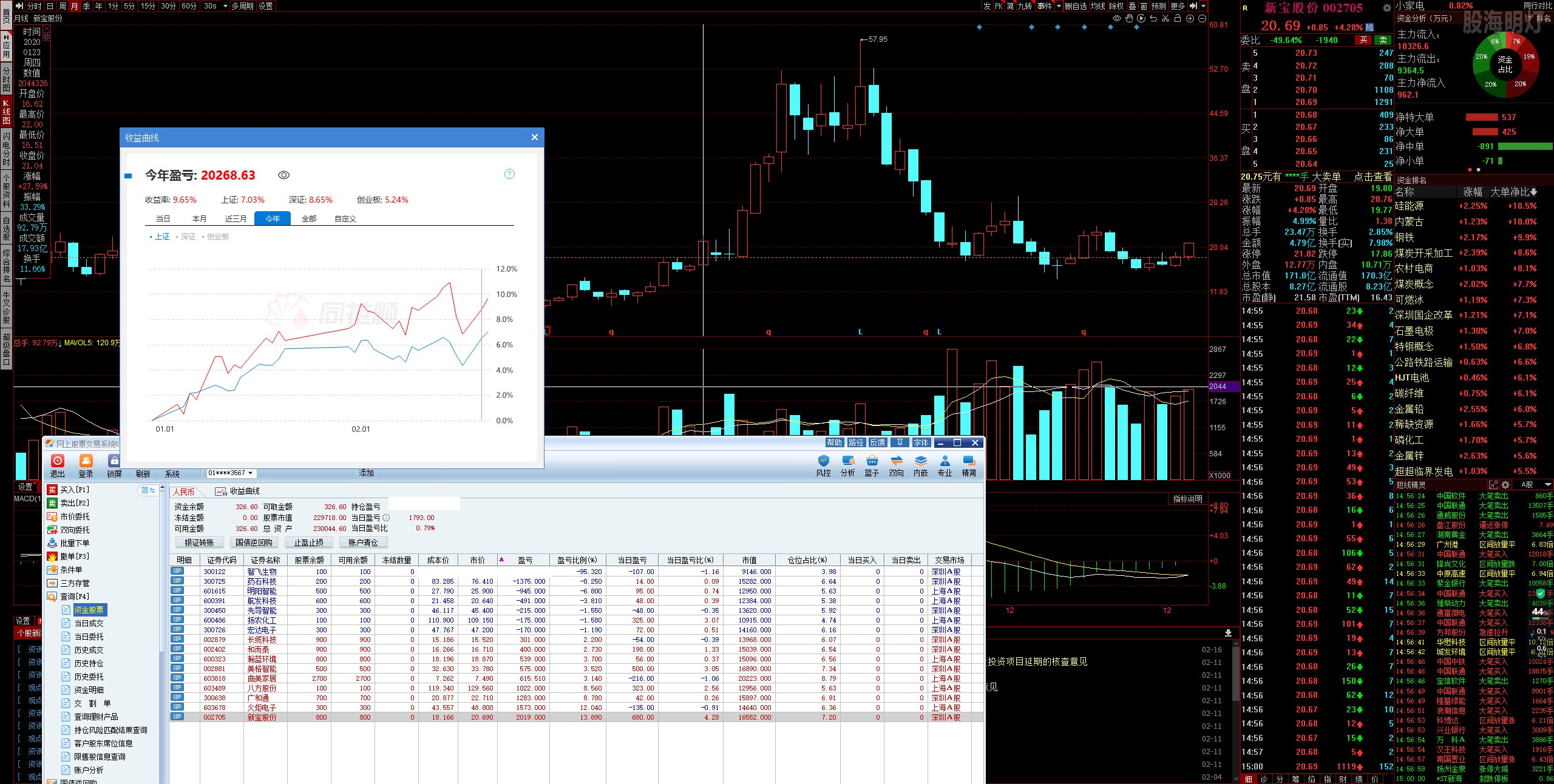
Task: Click the 当日盈亏 info circle icon
Action: [386, 518]
